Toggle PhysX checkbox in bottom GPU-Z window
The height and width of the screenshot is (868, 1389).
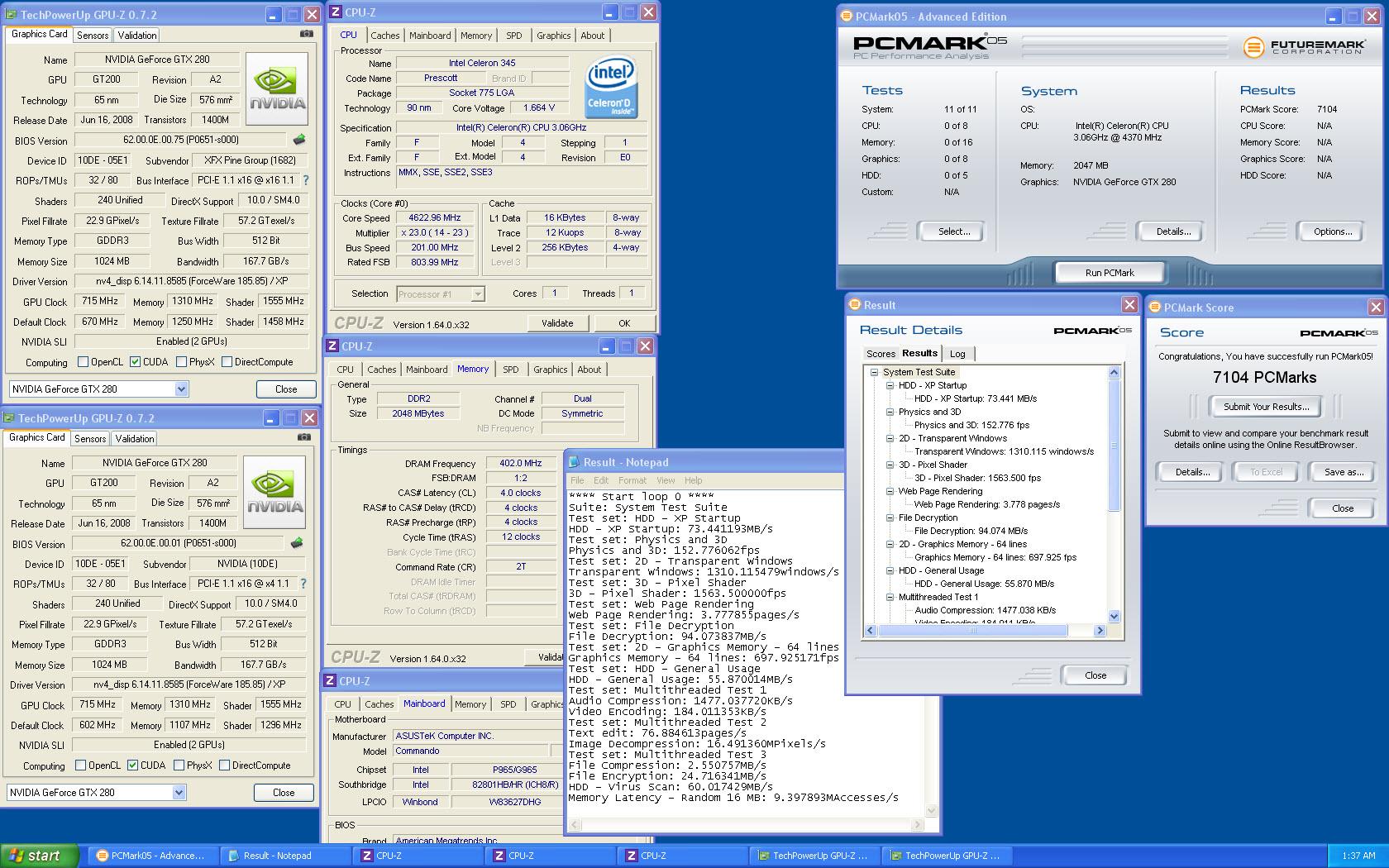coord(179,765)
